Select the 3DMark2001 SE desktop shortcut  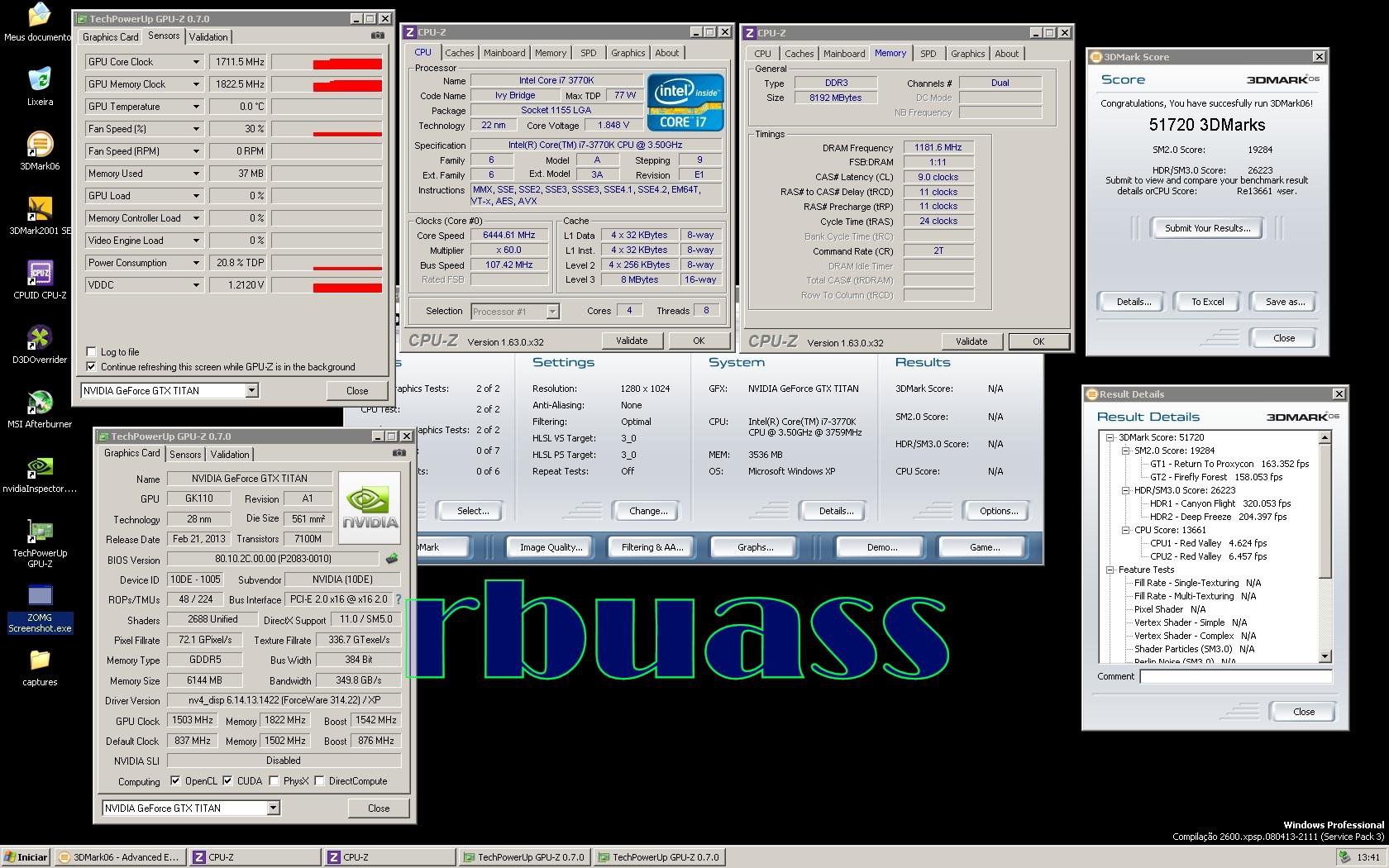pos(40,216)
